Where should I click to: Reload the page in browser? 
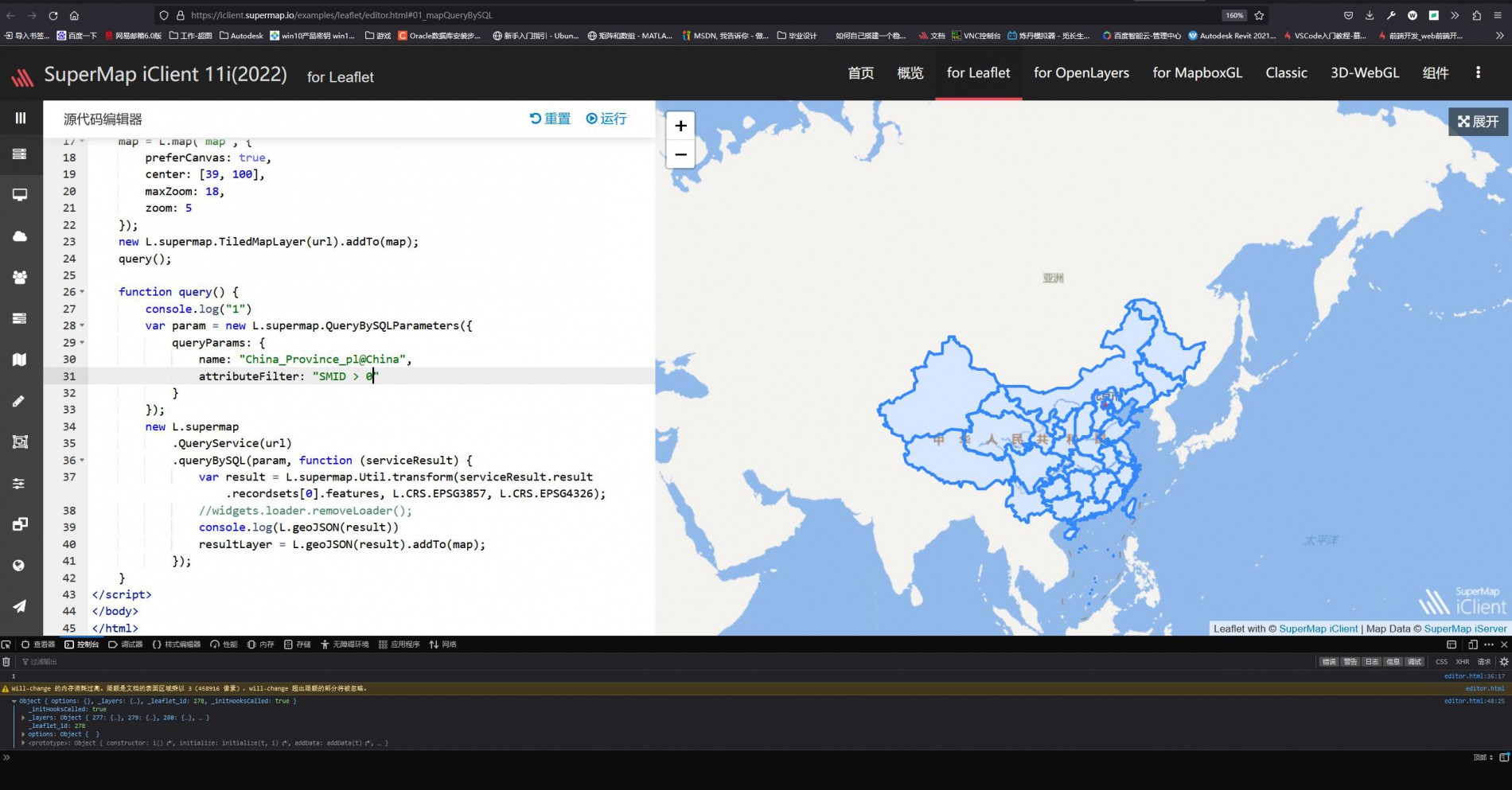coord(53,15)
